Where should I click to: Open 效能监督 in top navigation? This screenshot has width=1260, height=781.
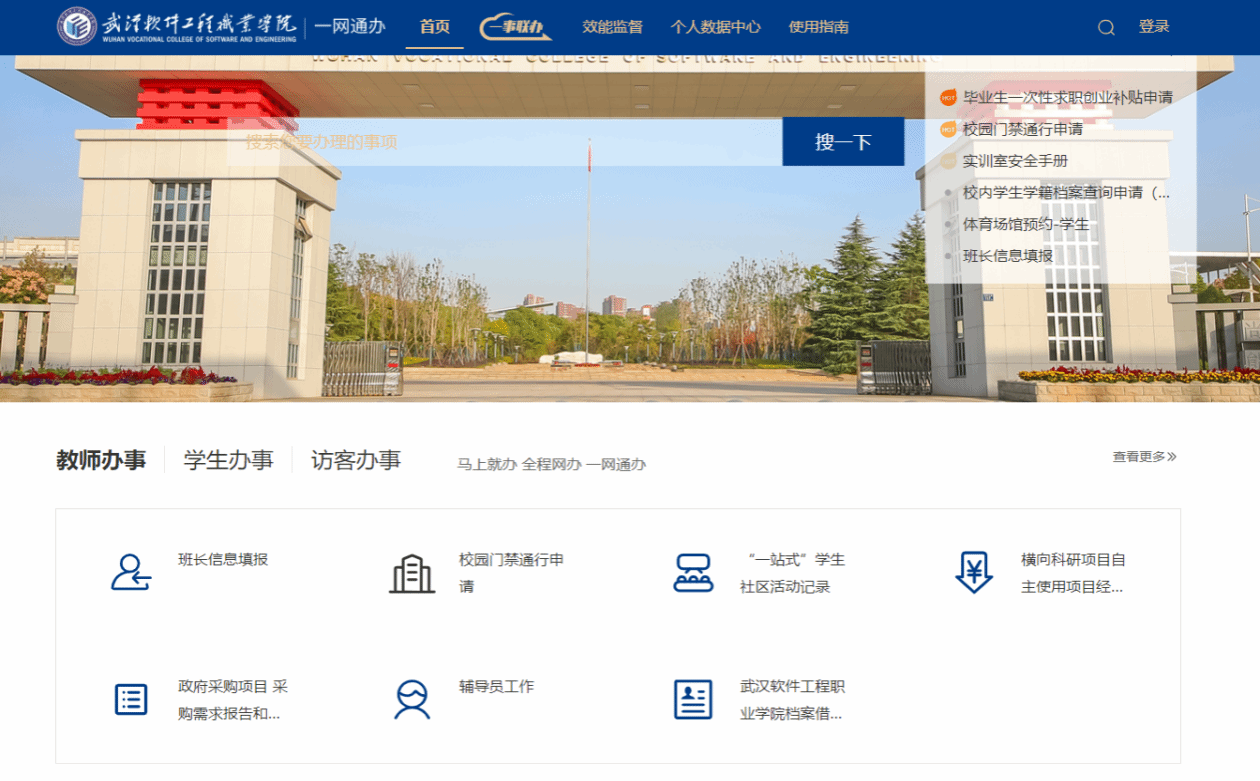613,27
